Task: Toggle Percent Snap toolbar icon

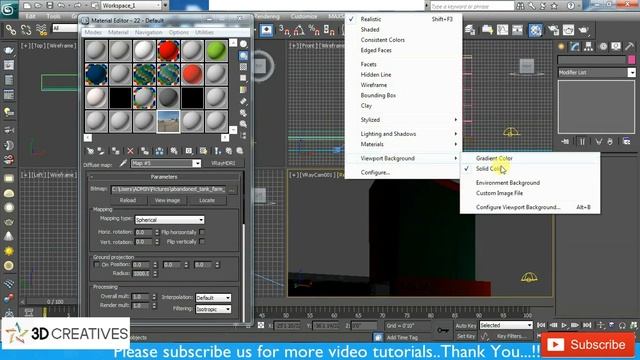Action: pos(314,30)
